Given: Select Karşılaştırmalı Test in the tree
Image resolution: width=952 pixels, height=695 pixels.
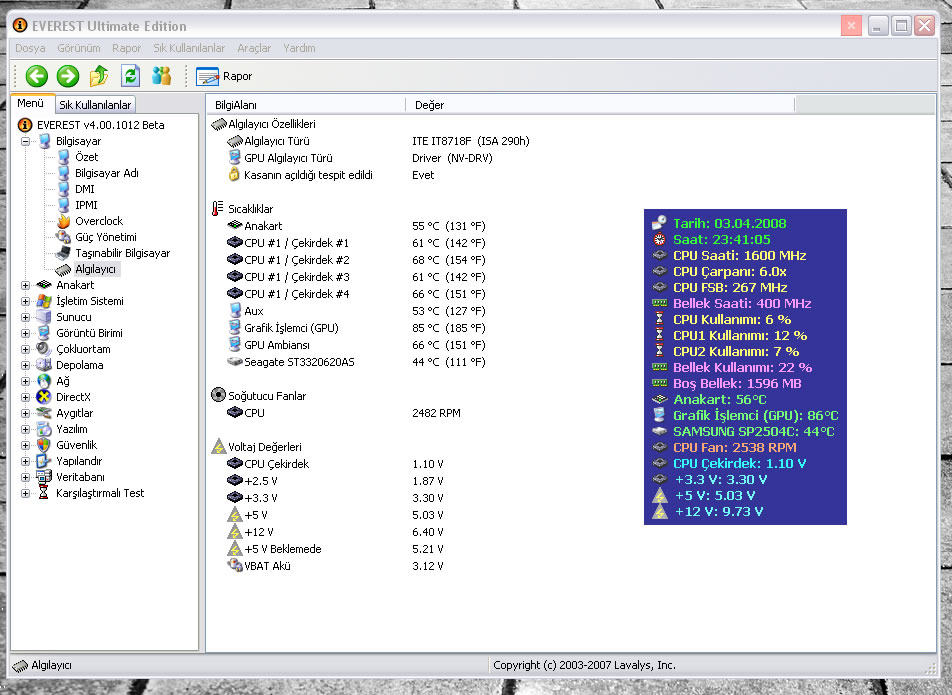Looking at the screenshot, I should (x=99, y=493).
